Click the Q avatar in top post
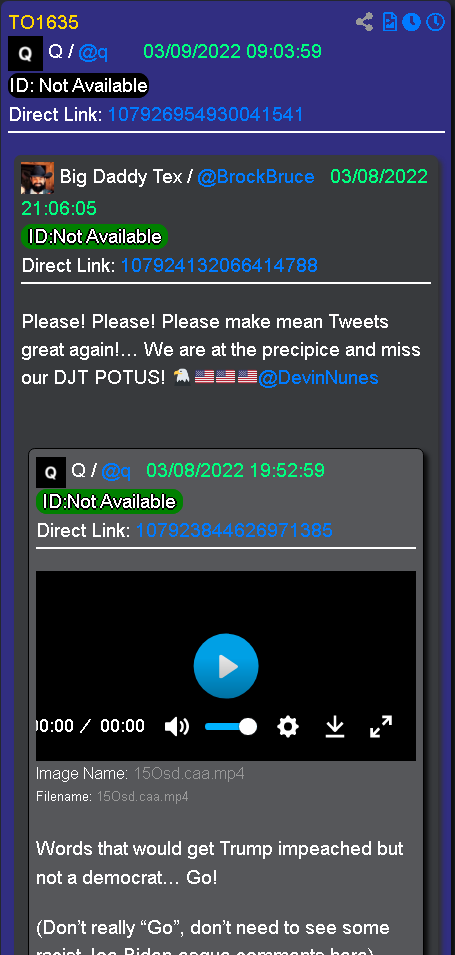The image size is (455, 955). pyautogui.click(x=25, y=53)
